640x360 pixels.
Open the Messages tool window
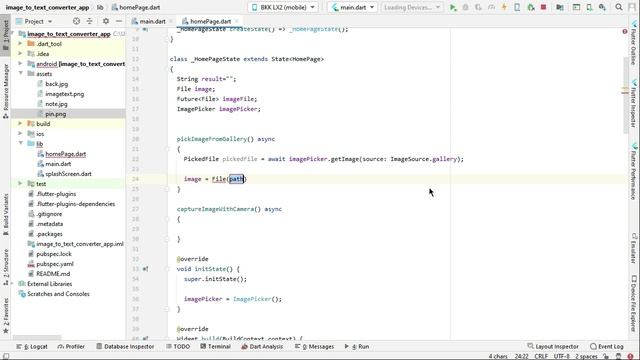coord(314,347)
